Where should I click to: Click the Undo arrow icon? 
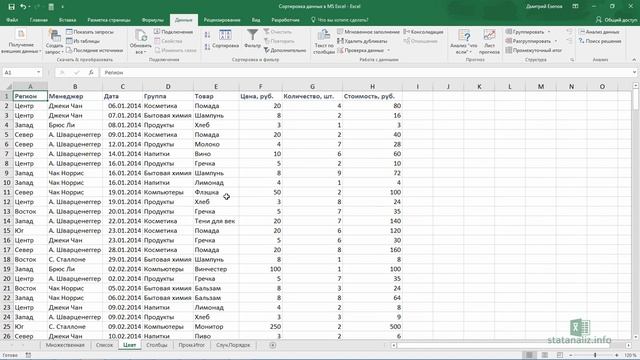click(23, 7)
